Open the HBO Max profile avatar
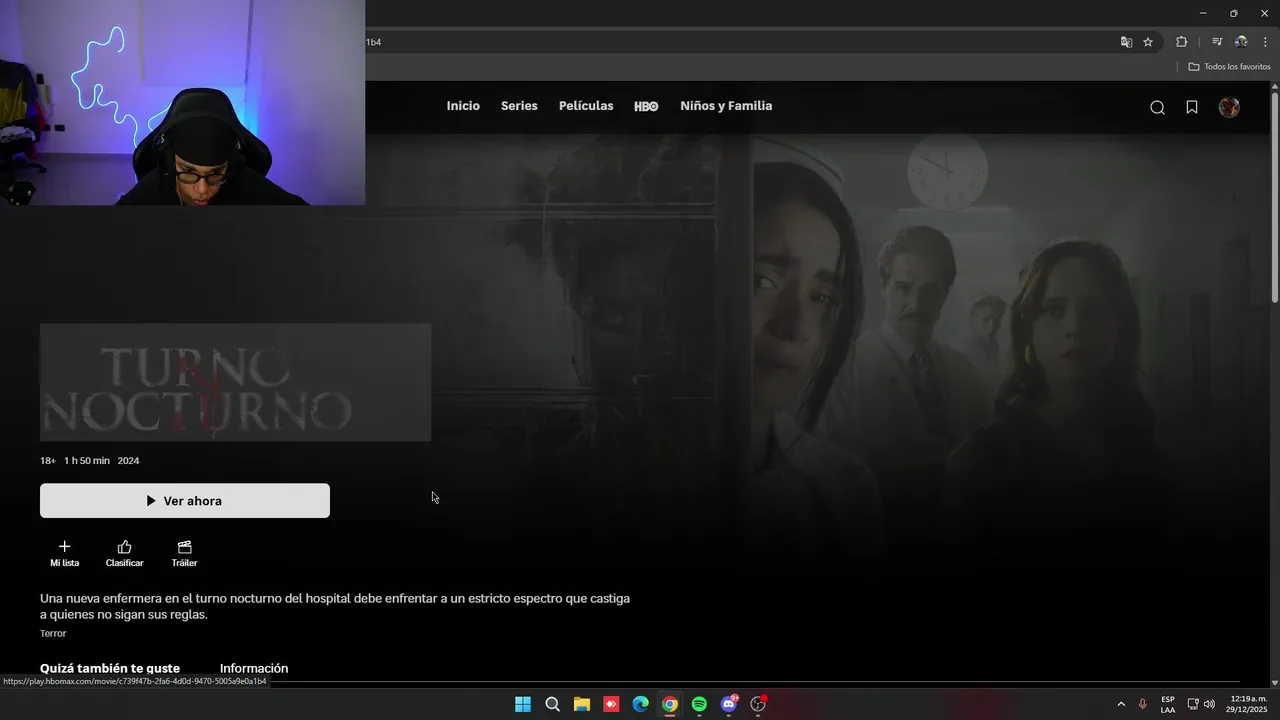The width and height of the screenshot is (1280, 720). [x=1229, y=107]
